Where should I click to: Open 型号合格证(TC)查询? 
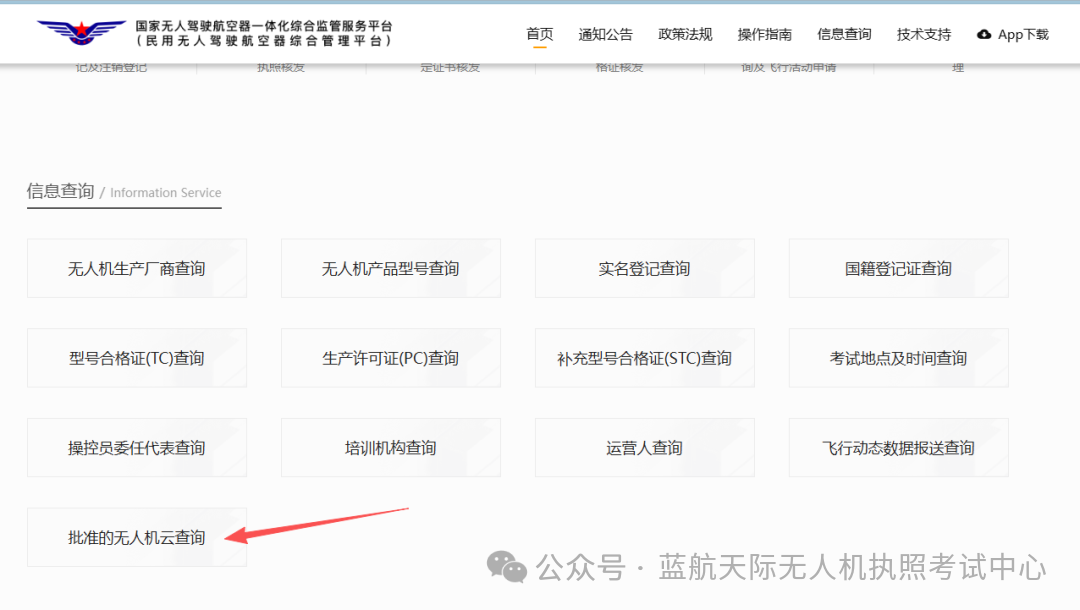(137, 358)
